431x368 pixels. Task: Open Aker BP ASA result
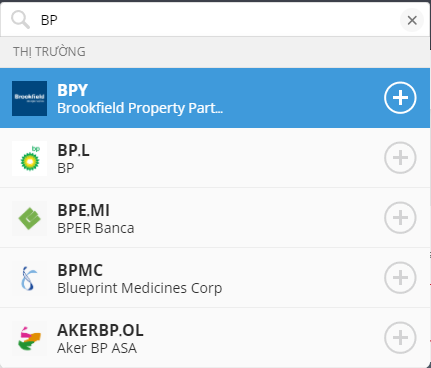[x=215, y=338]
